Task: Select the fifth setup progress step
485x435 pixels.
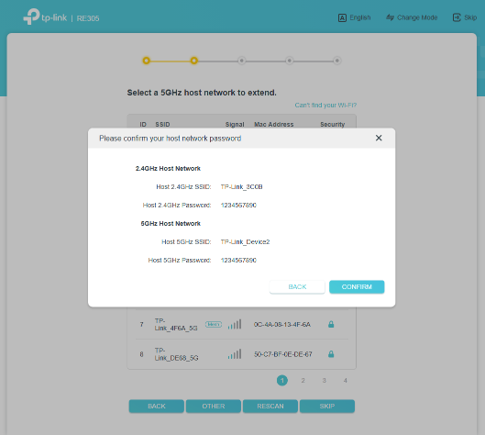Action: [x=337, y=61]
